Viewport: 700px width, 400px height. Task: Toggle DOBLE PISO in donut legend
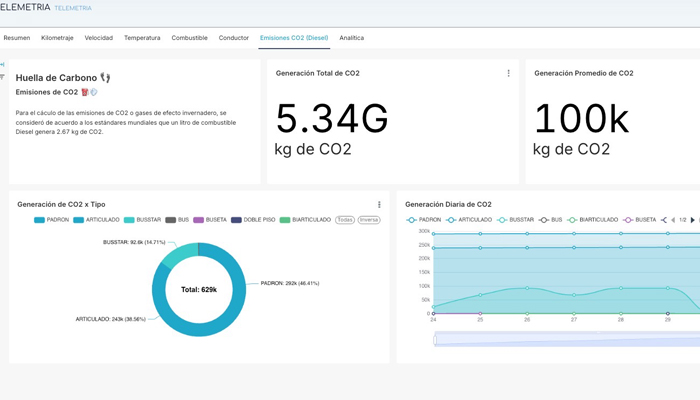tap(253, 220)
